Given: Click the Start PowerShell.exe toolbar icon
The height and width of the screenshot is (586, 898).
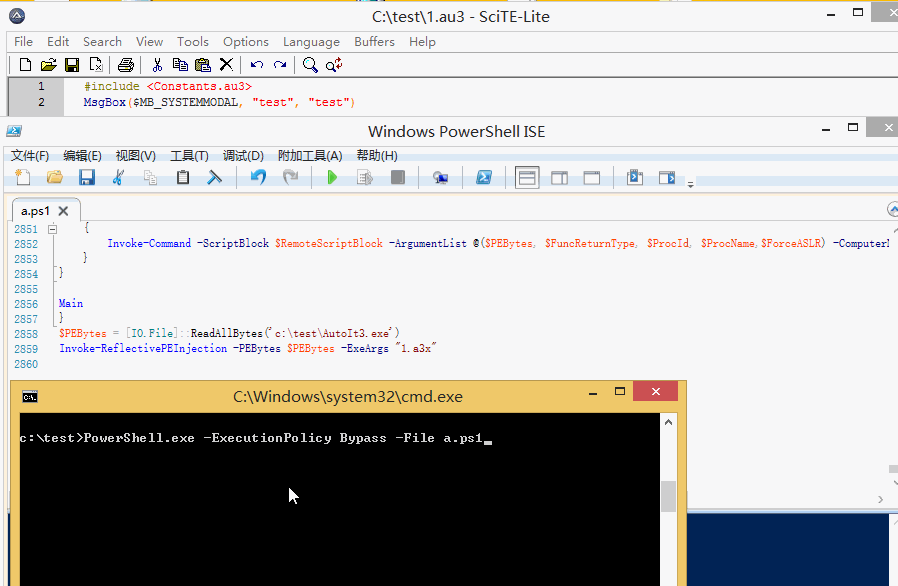Looking at the screenshot, I should pyautogui.click(x=484, y=177).
